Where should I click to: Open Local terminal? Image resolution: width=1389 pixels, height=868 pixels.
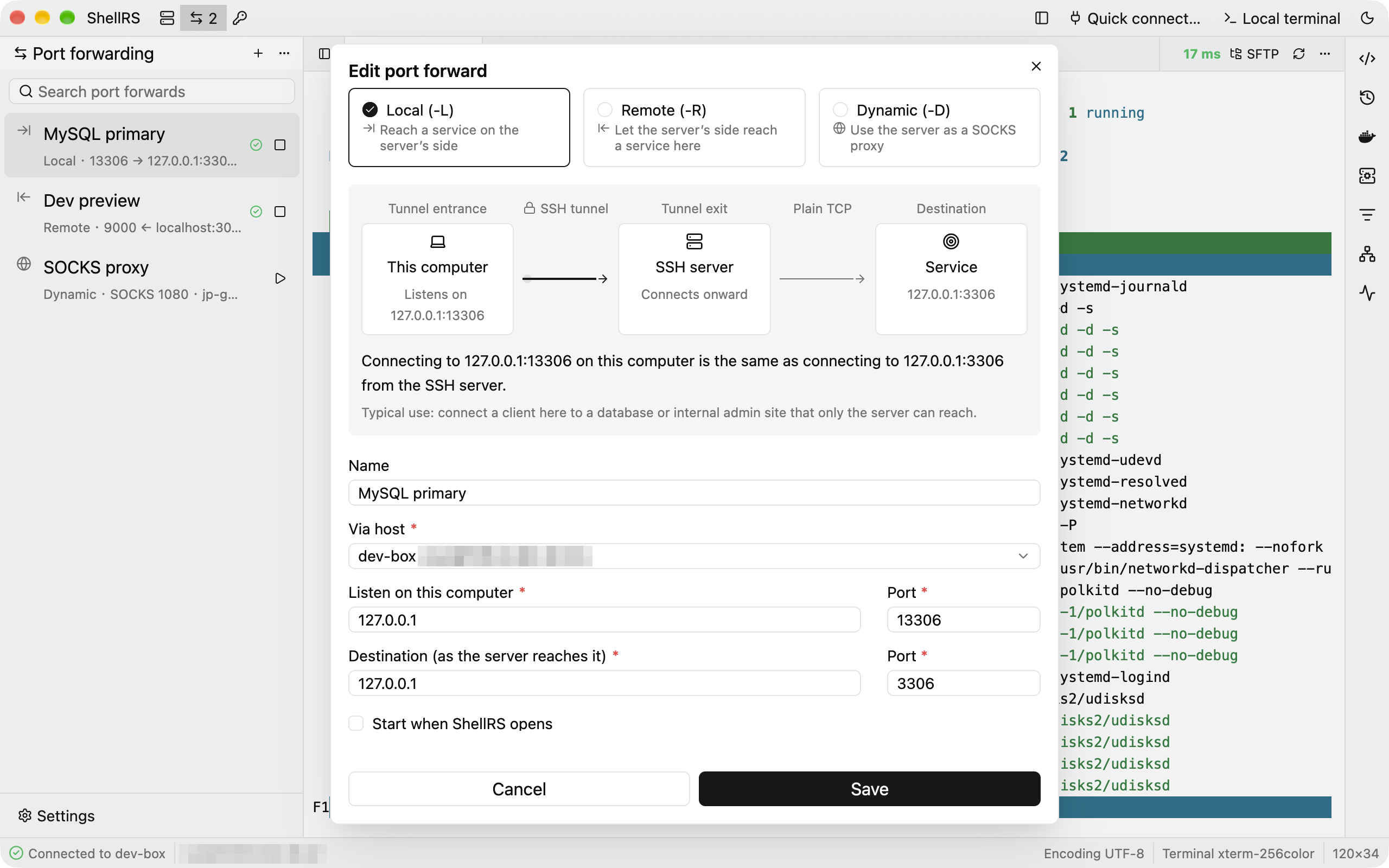click(x=1282, y=18)
